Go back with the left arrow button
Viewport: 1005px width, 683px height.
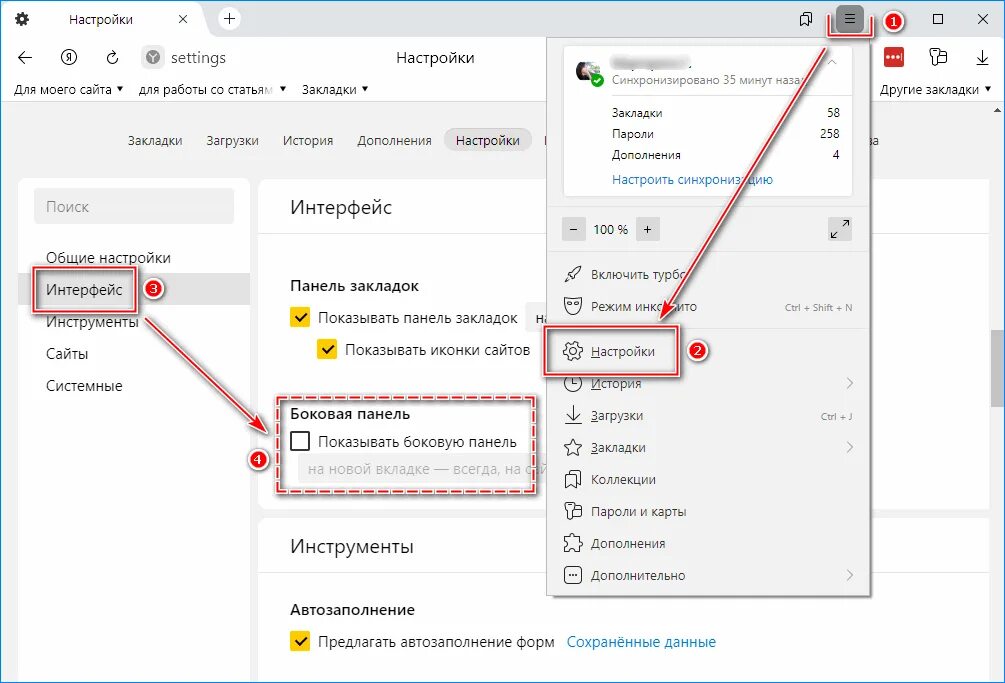click(25, 58)
